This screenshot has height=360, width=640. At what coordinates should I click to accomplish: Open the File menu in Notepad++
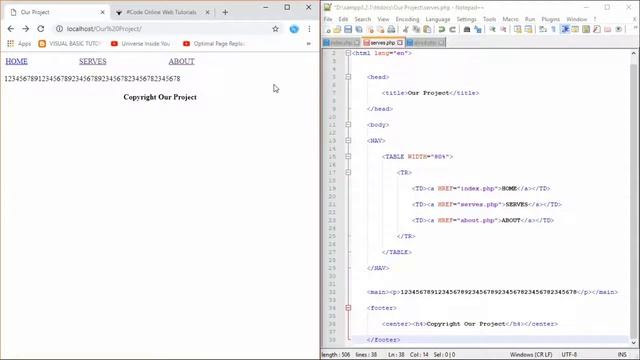(328, 19)
